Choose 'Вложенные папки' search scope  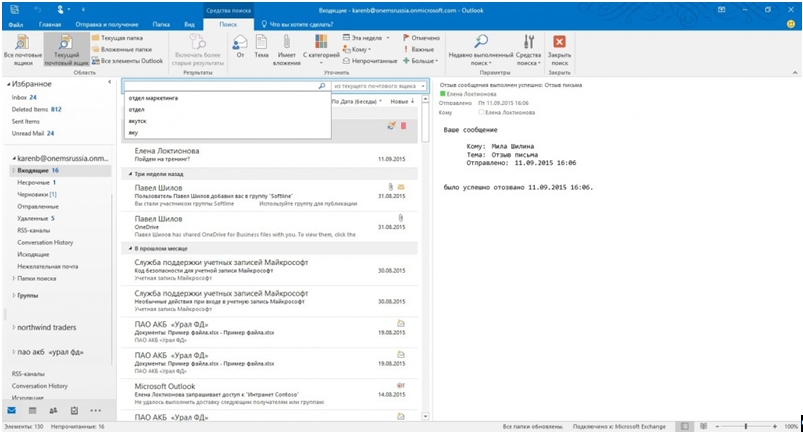point(122,49)
